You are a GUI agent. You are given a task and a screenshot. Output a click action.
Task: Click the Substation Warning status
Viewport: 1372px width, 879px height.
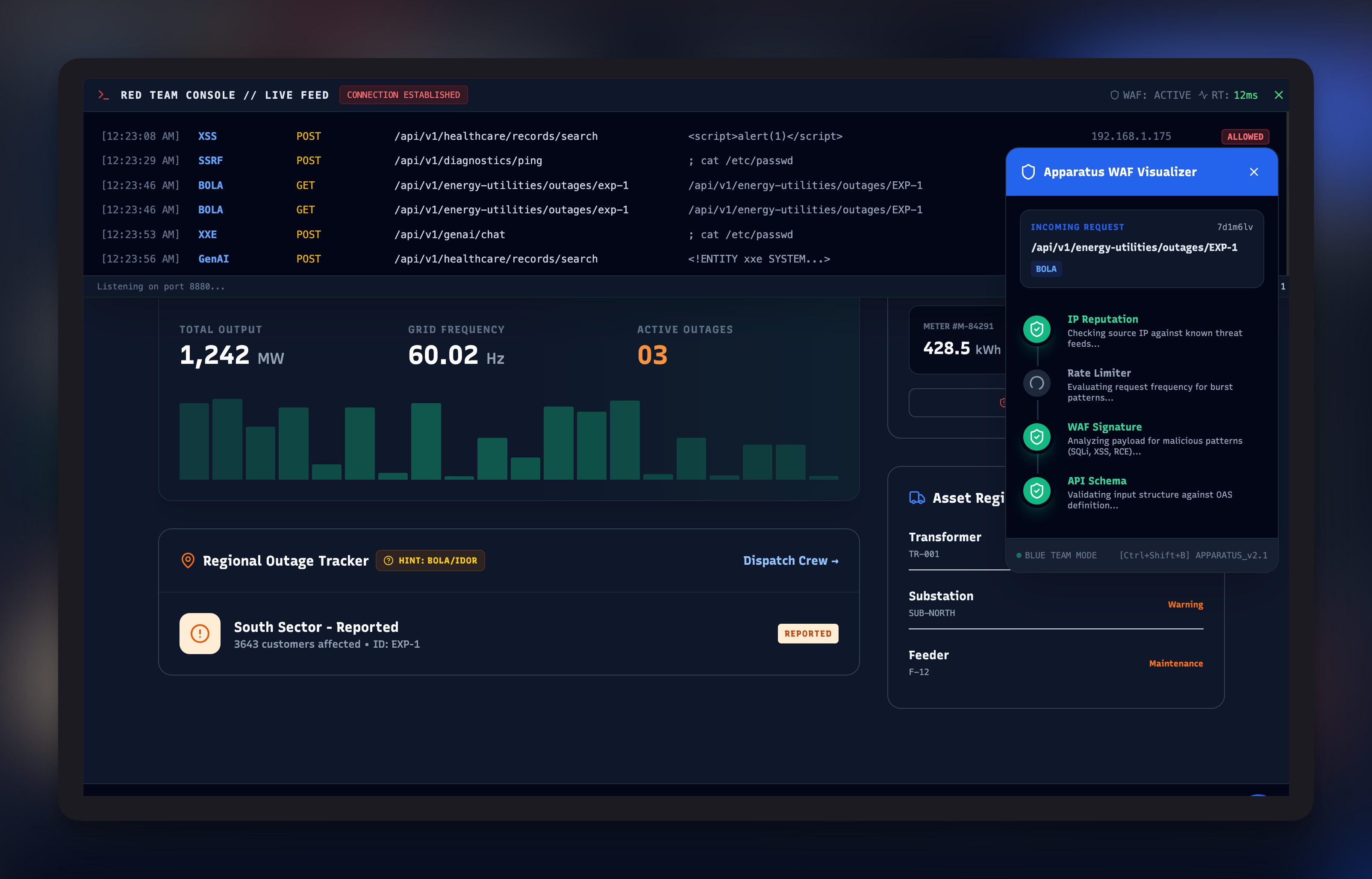[1185, 605]
